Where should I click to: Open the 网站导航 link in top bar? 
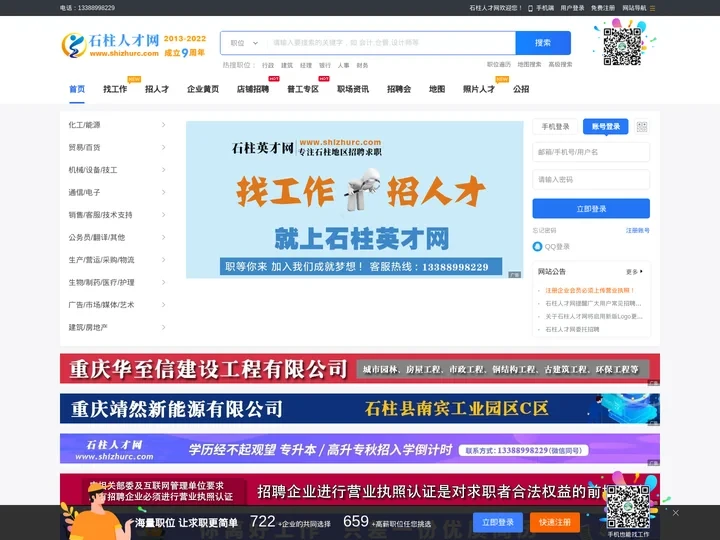point(634,8)
